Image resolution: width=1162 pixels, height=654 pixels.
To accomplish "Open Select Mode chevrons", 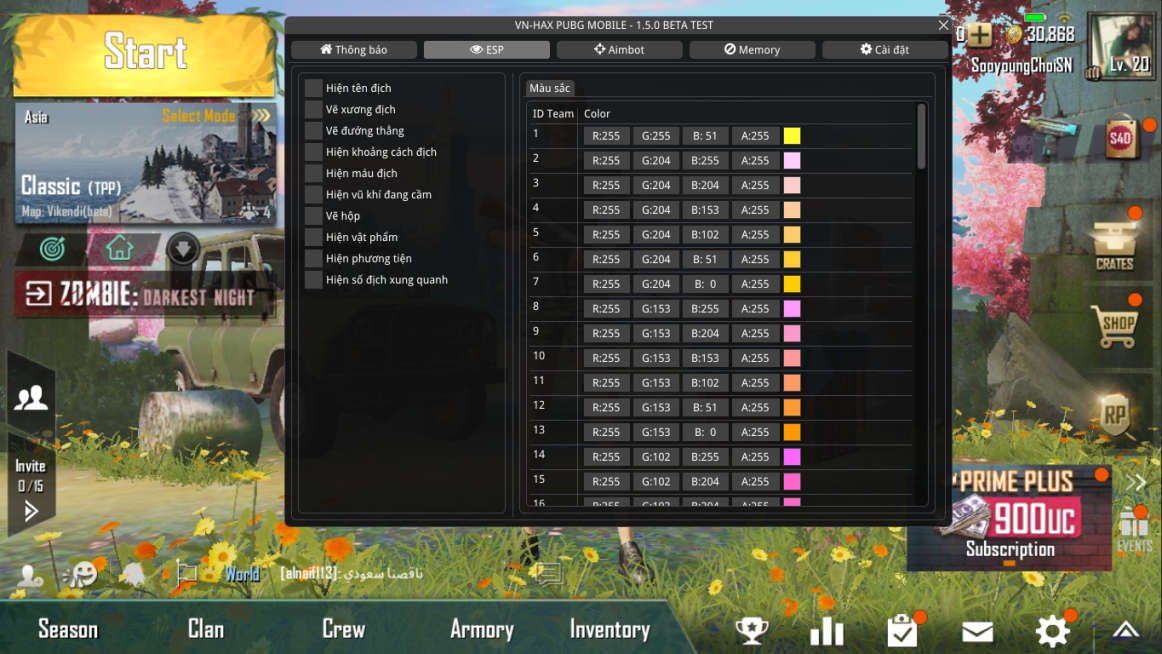I will [262, 116].
